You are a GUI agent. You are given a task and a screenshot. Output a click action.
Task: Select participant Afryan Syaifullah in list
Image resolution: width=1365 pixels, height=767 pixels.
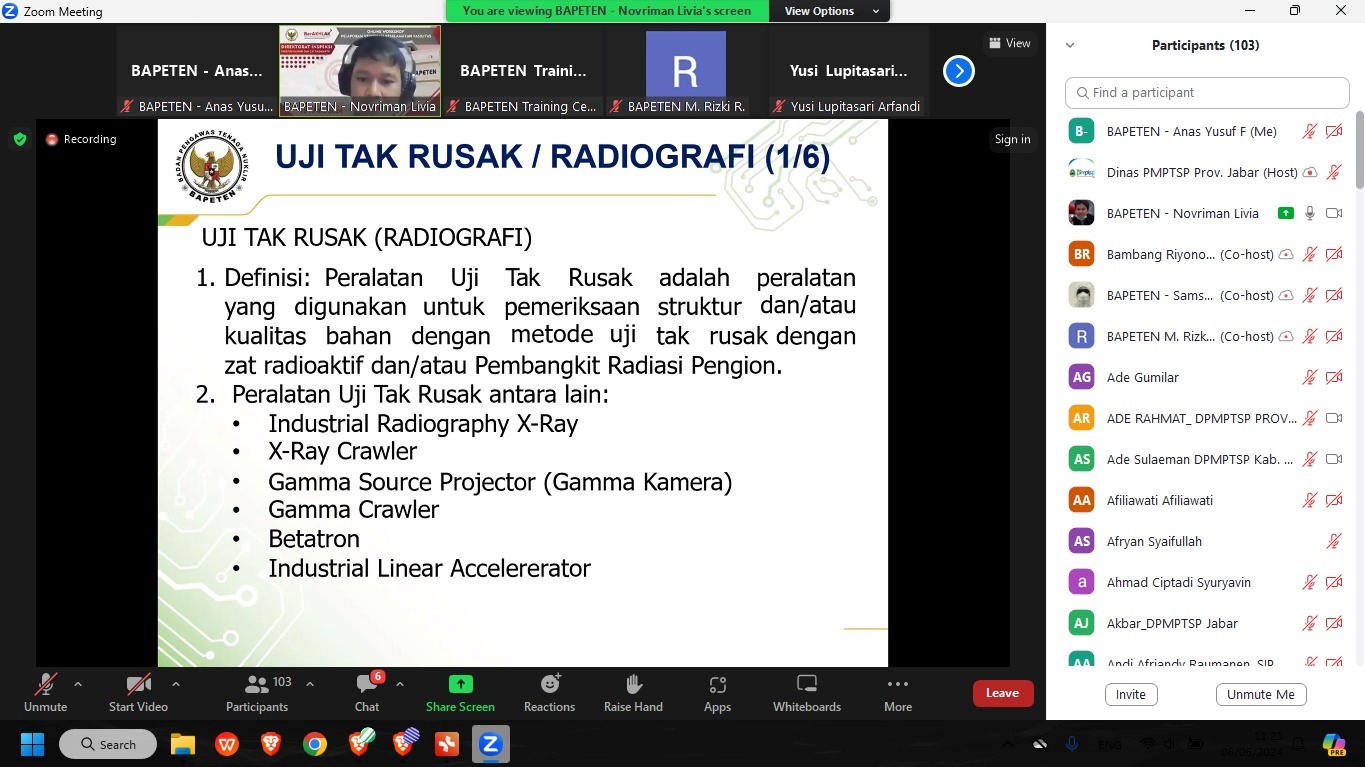coord(1205,541)
